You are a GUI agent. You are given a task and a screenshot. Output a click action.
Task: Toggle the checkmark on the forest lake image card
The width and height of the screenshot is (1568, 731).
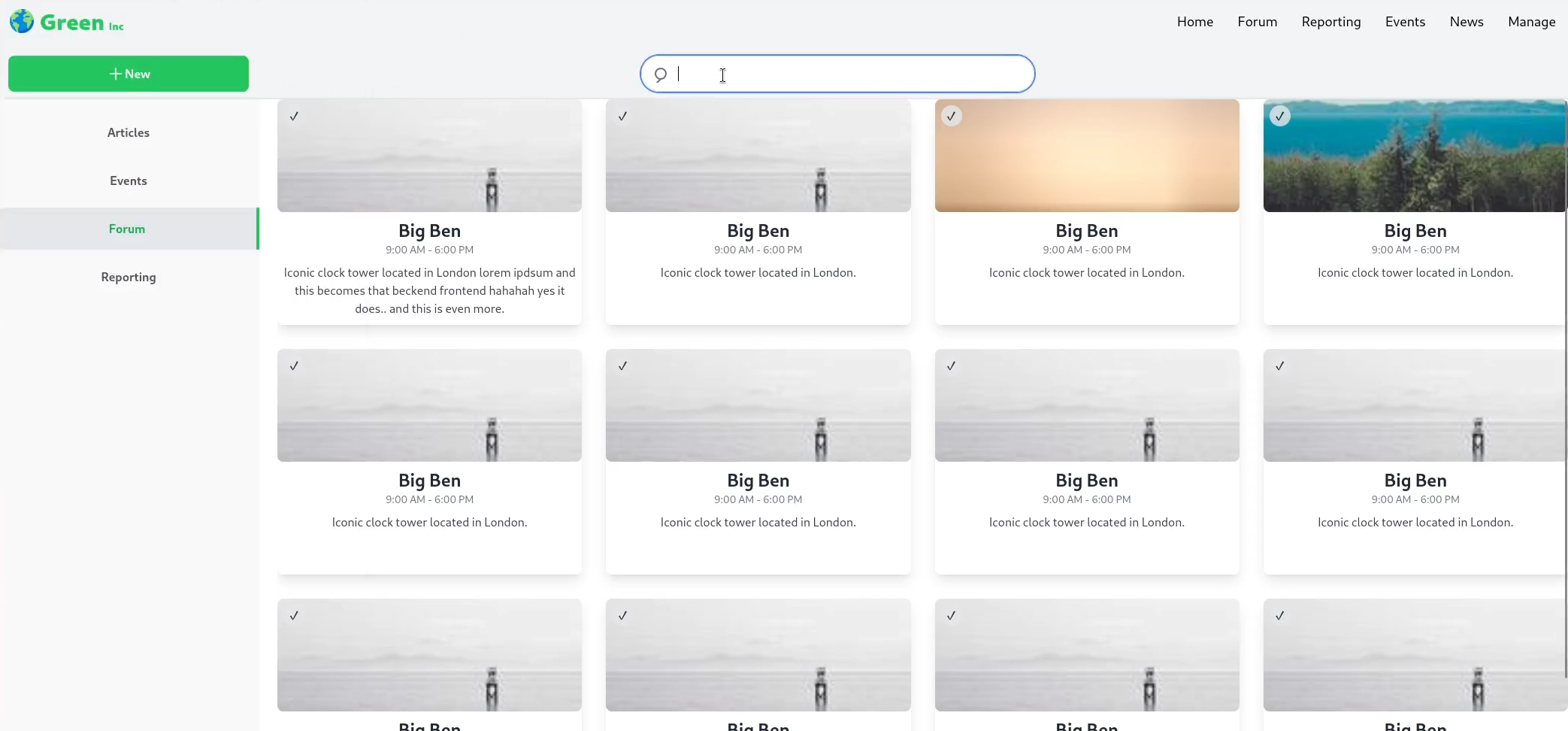1280,116
